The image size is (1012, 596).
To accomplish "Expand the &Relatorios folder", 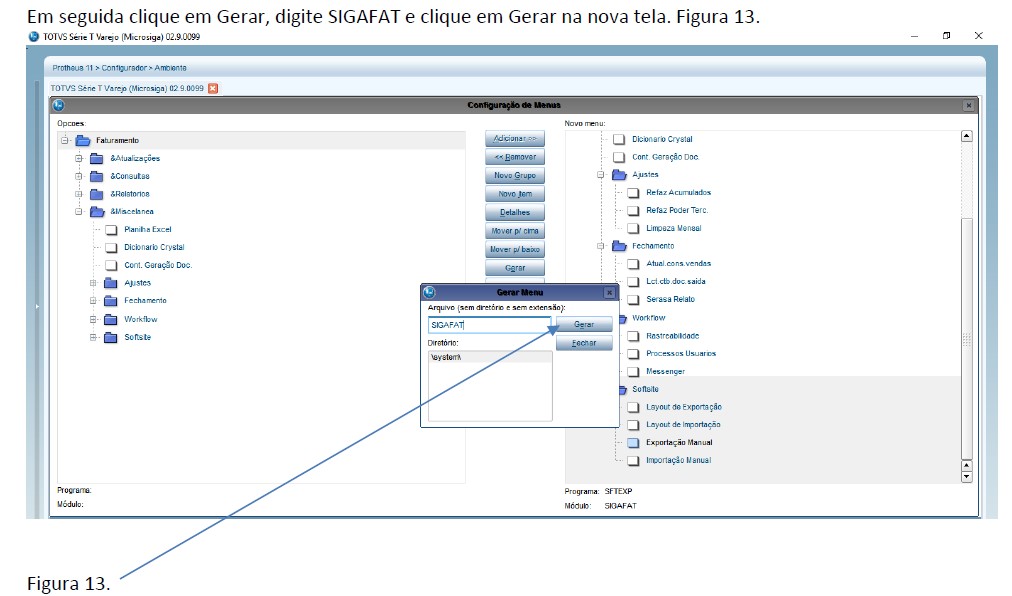I will click(79, 194).
